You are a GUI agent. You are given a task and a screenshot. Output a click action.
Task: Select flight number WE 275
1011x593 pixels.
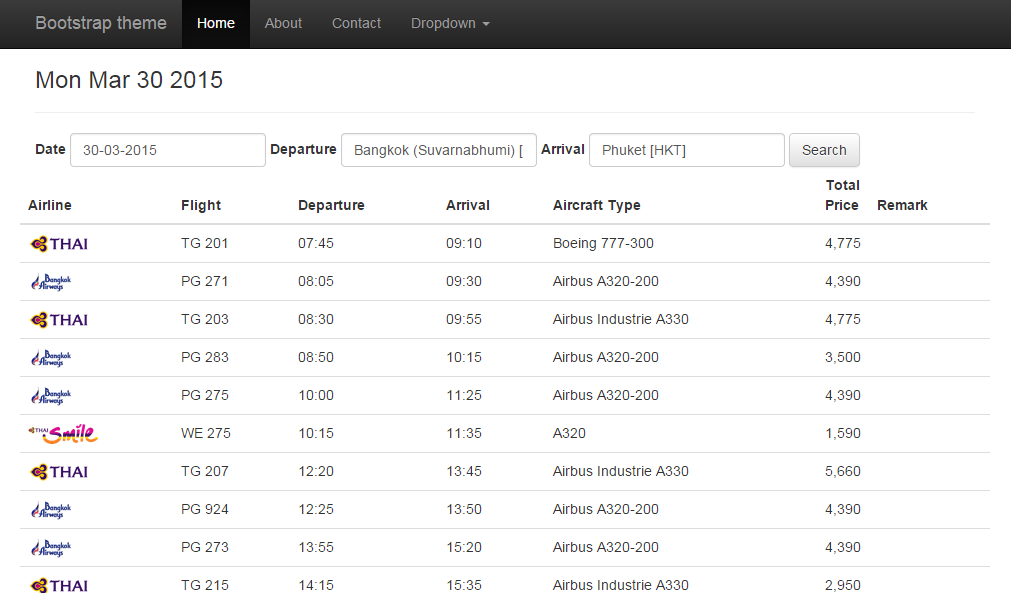206,433
